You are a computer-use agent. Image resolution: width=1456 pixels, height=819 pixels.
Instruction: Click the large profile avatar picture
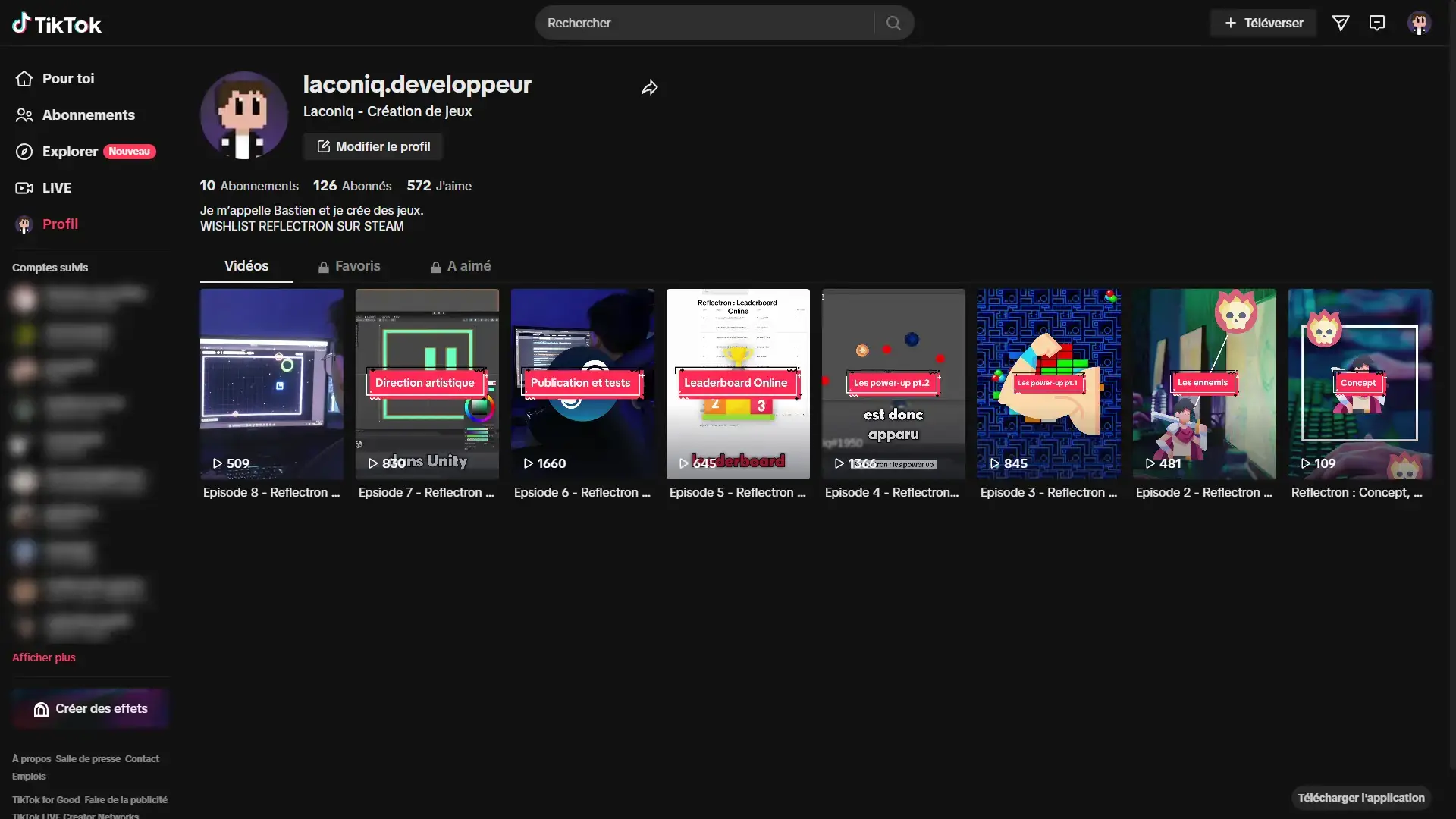click(243, 115)
